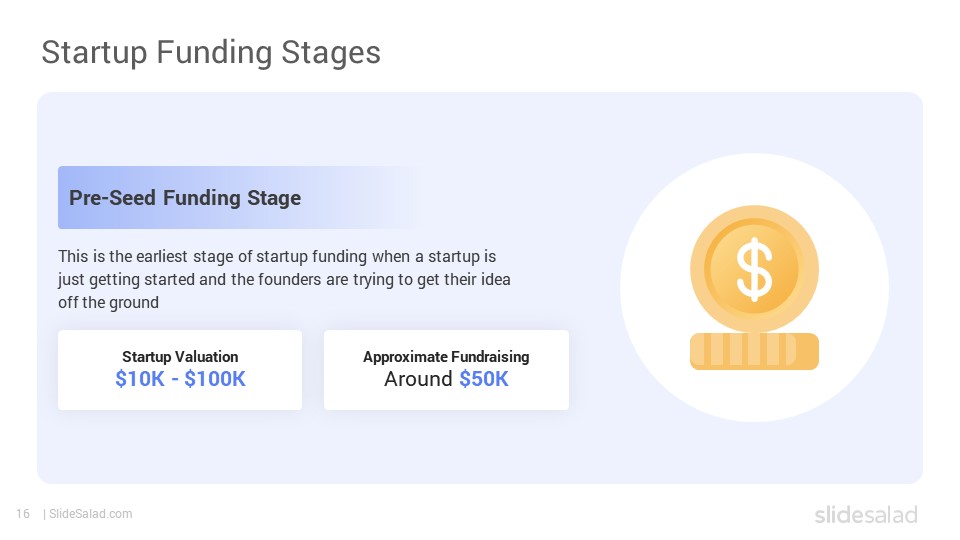Click the earliest stage description paragraph
Image resolution: width=960 pixels, height=540 pixels.
[284, 279]
